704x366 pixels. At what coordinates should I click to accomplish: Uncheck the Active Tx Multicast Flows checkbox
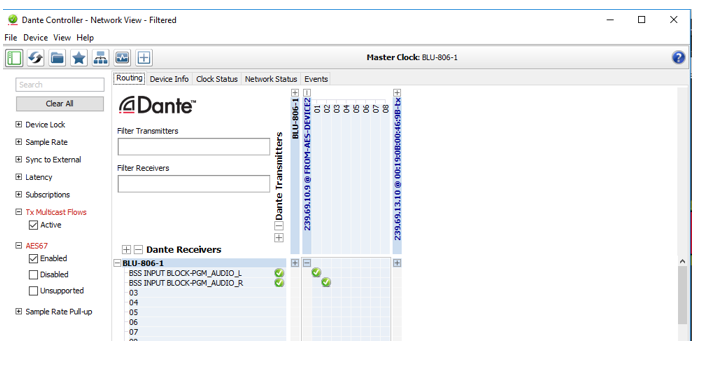(x=33, y=225)
